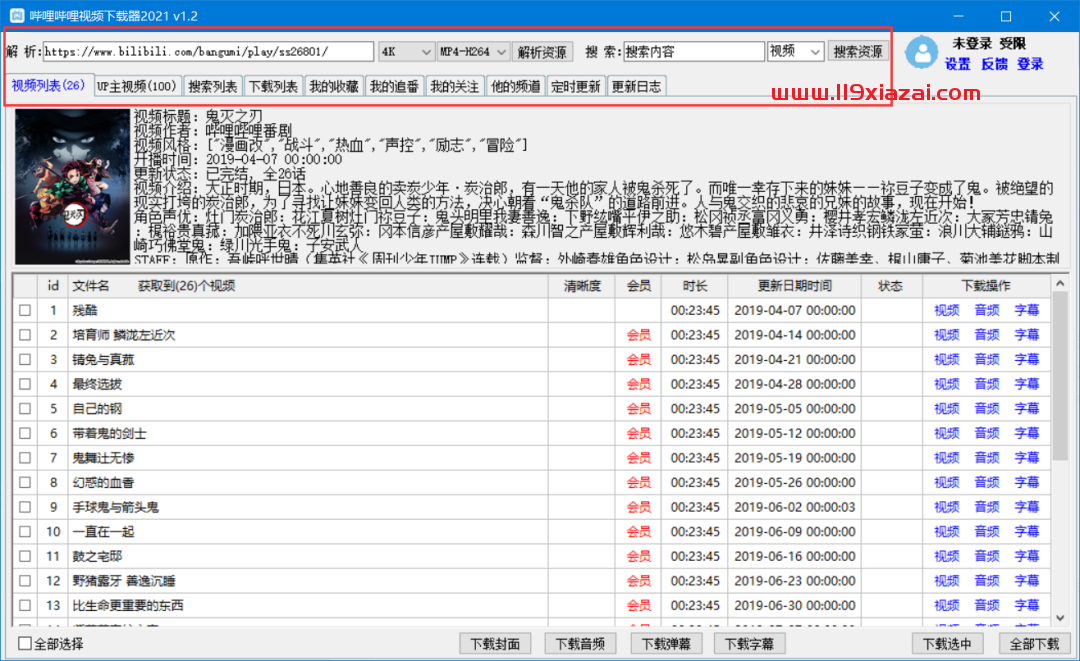The image size is (1080, 661).
Task: Focus the 搜索内容 search input field
Action: [x=694, y=52]
